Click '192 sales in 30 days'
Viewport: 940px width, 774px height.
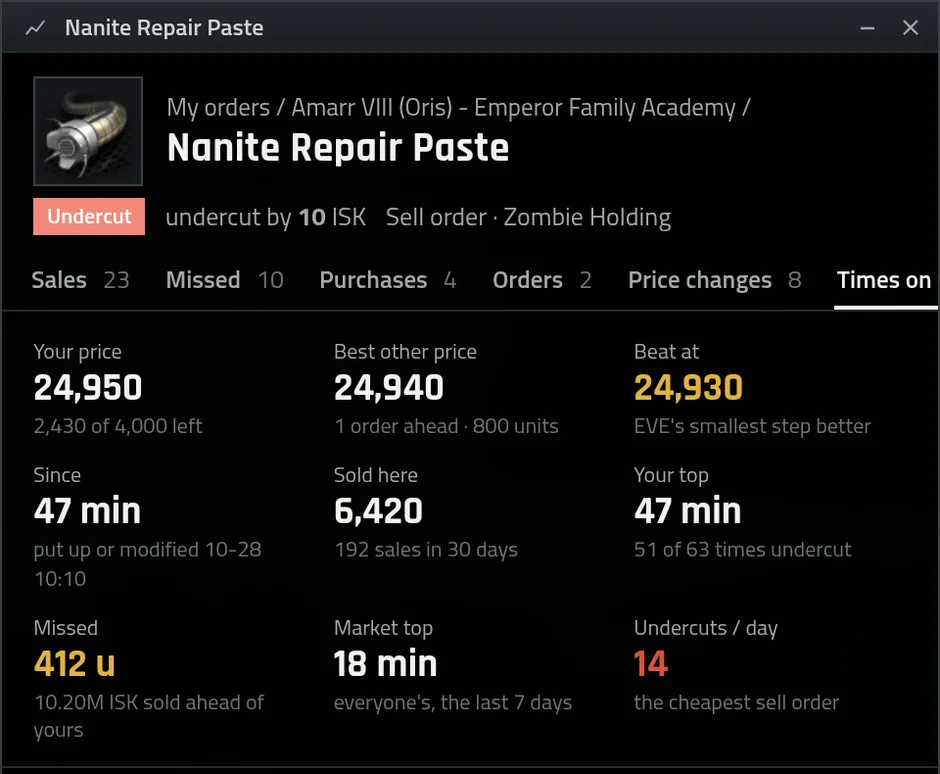(426, 550)
